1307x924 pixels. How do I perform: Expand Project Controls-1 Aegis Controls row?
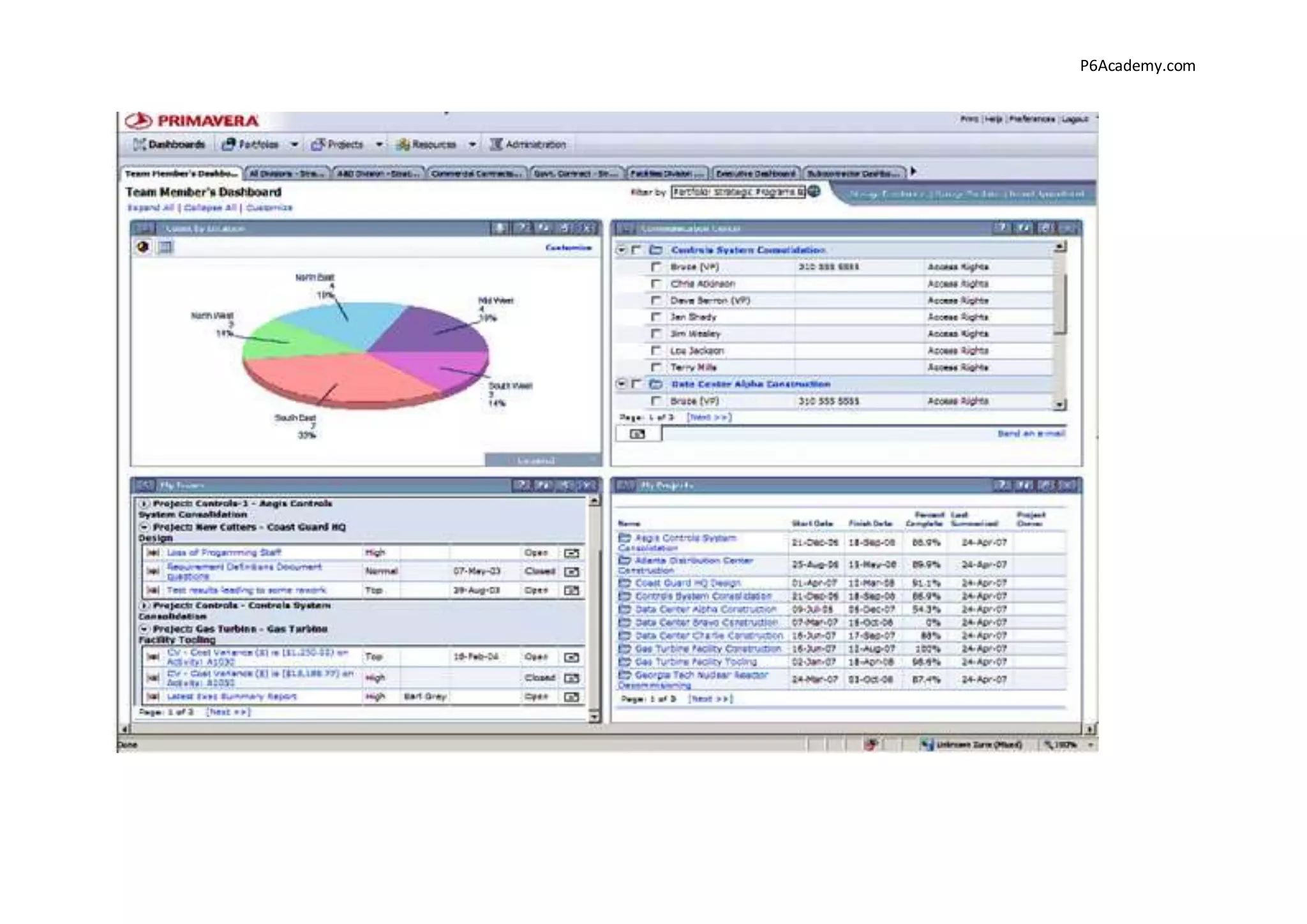click(144, 503)
